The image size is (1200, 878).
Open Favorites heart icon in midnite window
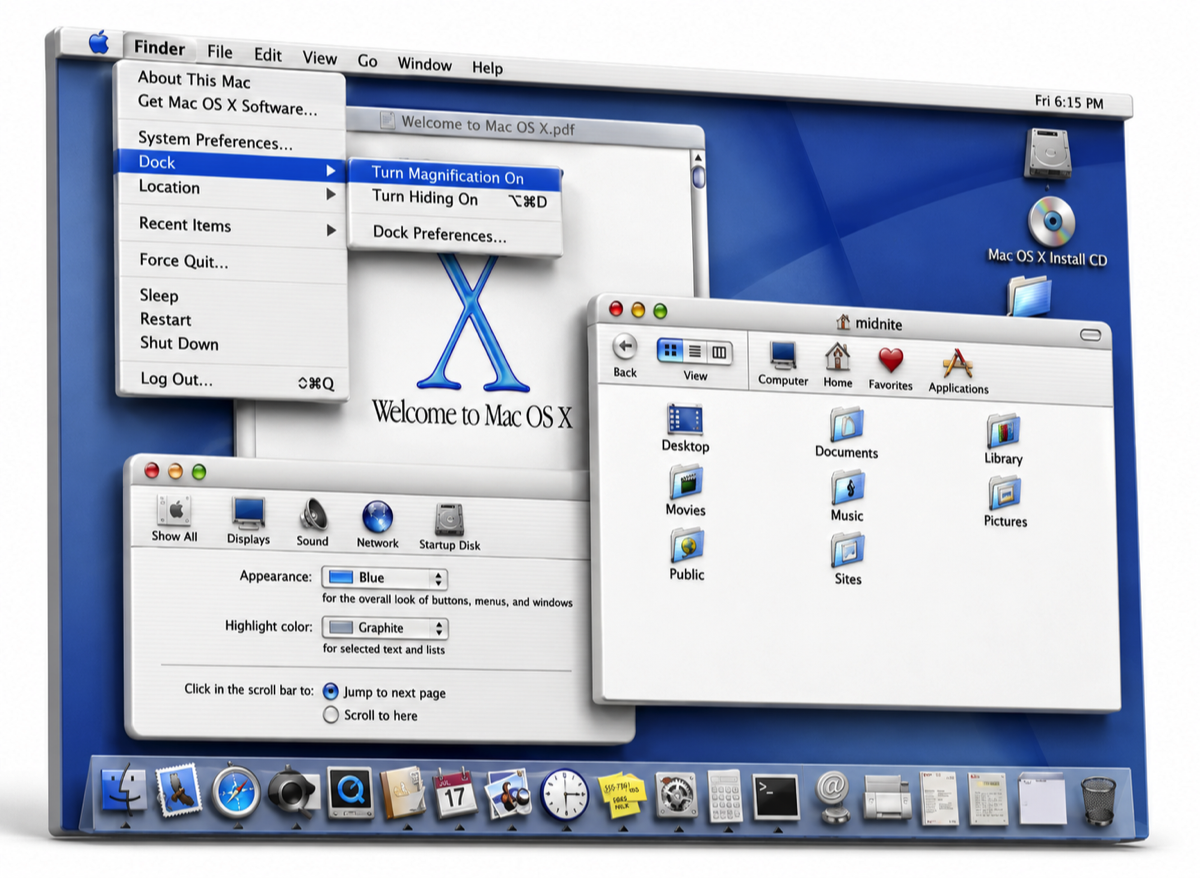(890, 367)
